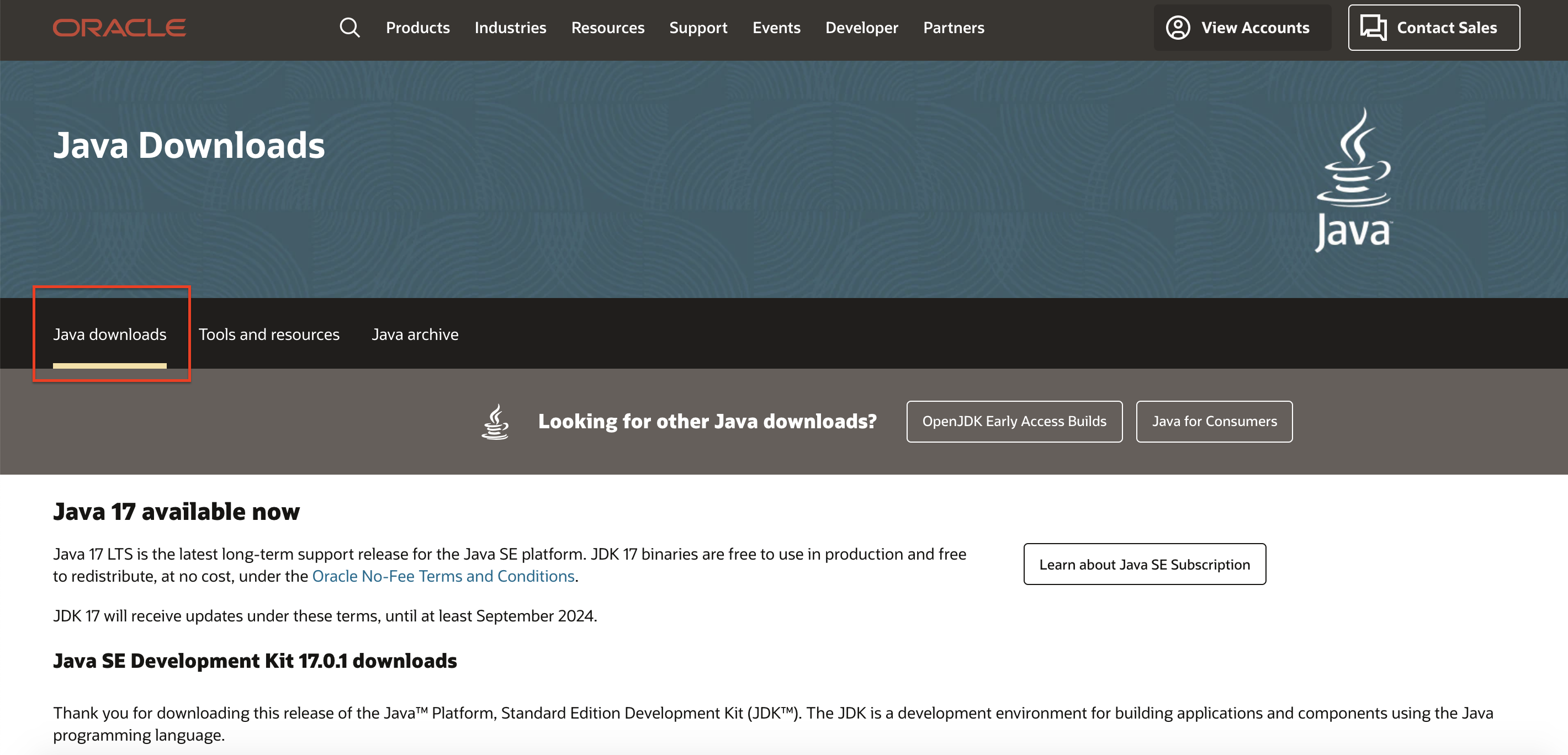The height and width of the screenshot is (755, 1568).
Task: Select the Java downloads tab
Action: click(109, 334)
